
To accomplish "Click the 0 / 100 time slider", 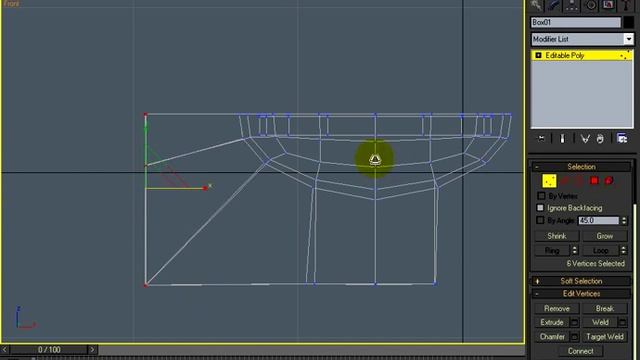I will click(x=49, y=349).
